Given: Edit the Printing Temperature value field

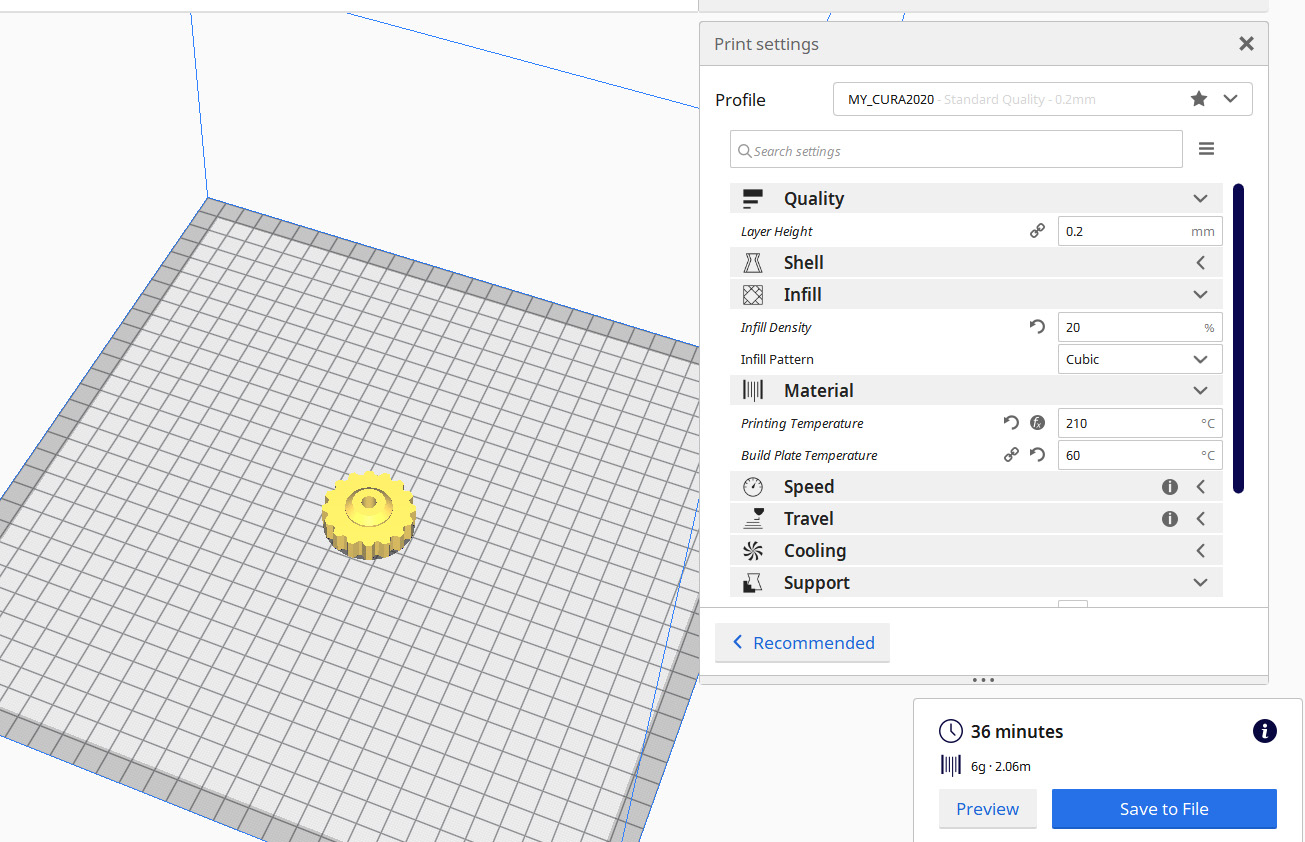Looking at the screenshot, I should click(1140, 423).
